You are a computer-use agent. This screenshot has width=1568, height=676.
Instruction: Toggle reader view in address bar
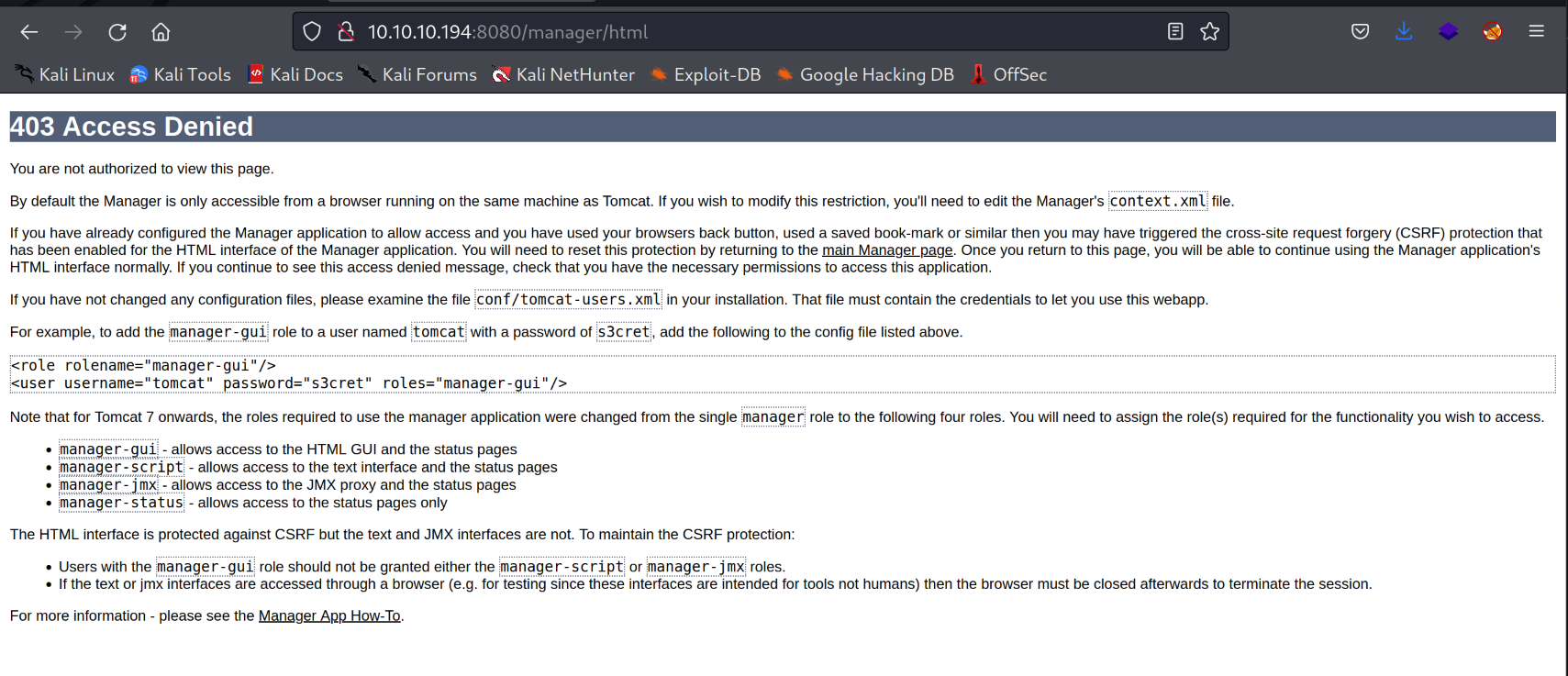pos(1175,32)
